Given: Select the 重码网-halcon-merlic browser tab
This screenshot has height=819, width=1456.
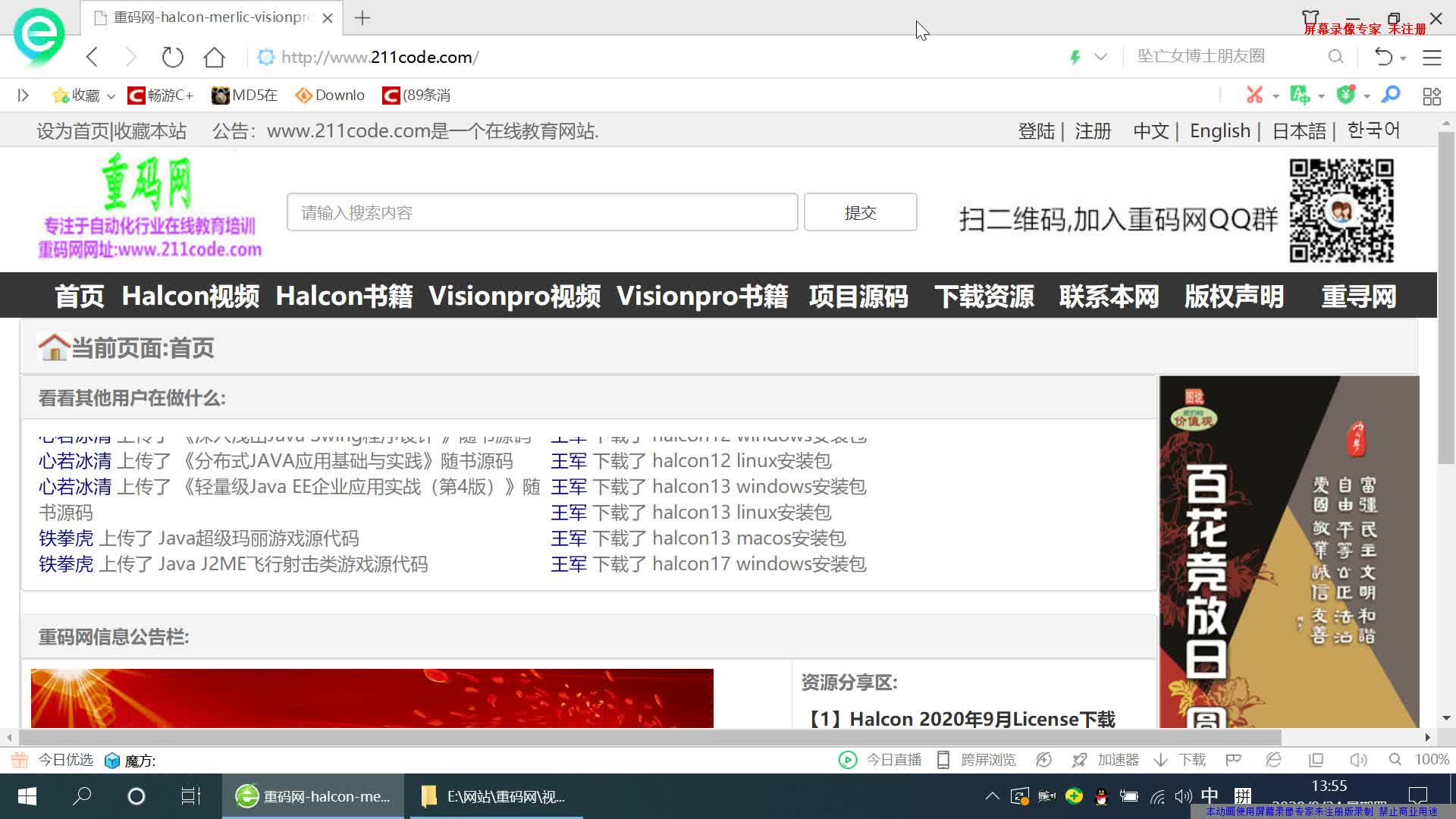Looking at the screenshot, I should point(205,17).
